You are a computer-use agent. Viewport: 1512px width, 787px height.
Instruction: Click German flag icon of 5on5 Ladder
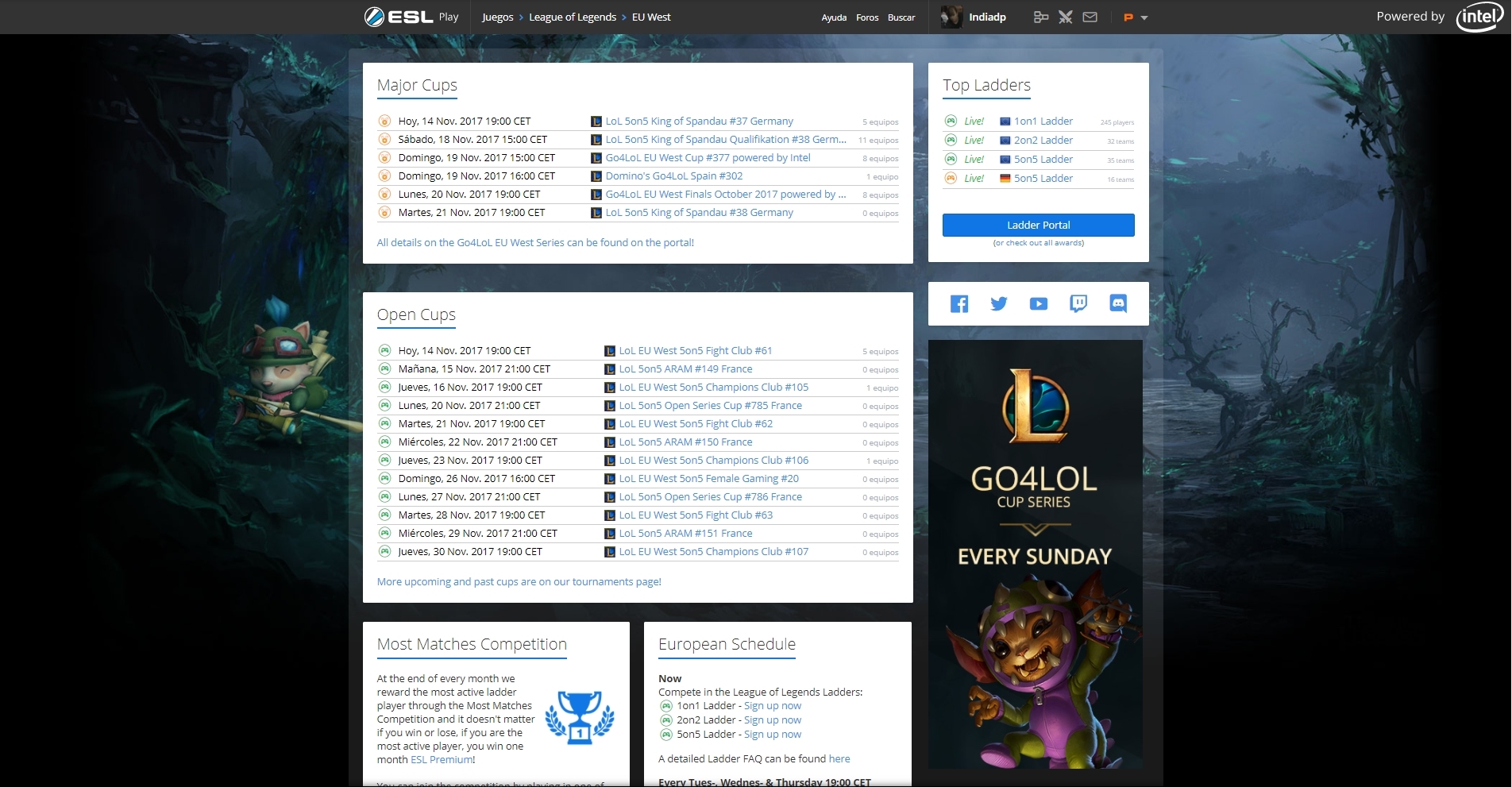(x=1005, y=179)
